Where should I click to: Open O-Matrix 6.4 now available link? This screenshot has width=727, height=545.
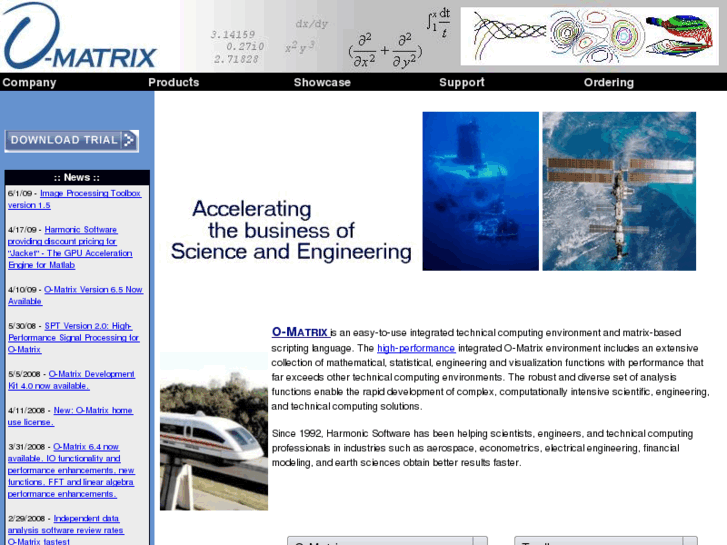pos(71,470)
